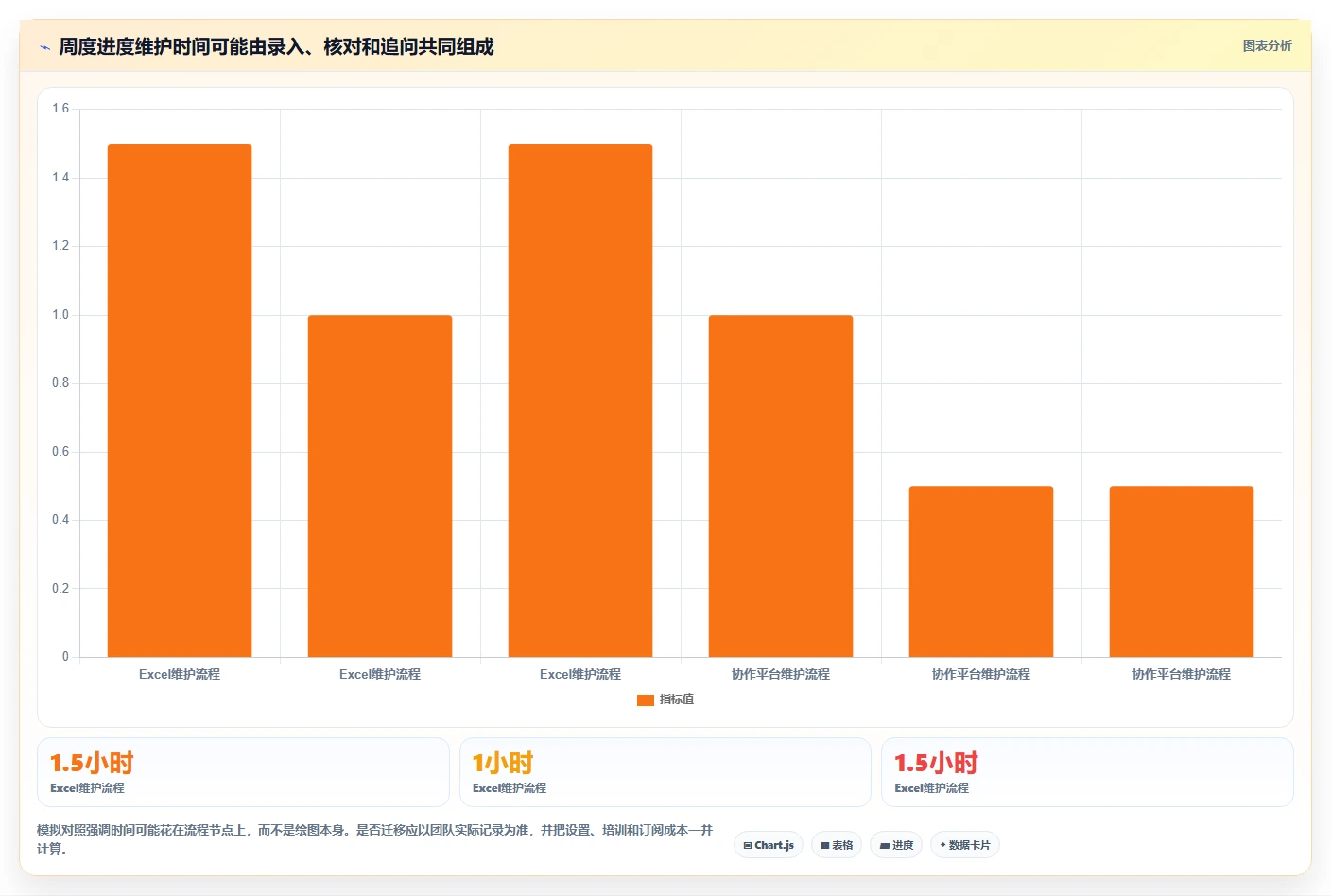This screenshot has height=896, width=1331.
Task: Select the Chart.js chip
Action: click(x=769, y=845)
